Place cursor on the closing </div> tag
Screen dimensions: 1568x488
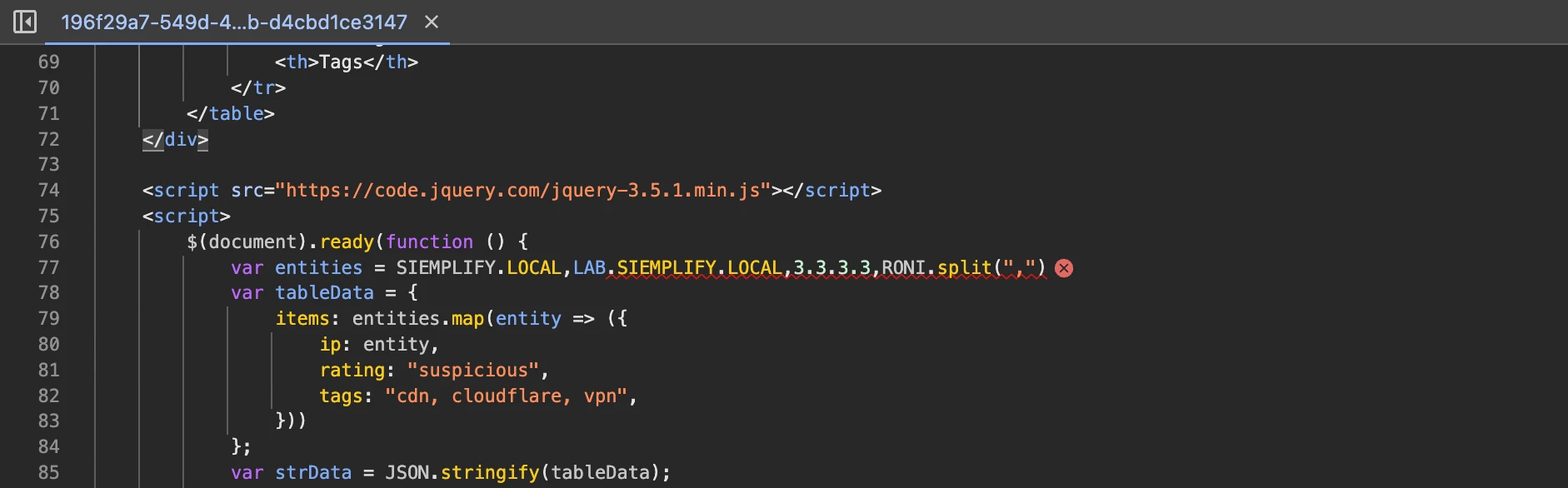click(x=175, y=139)
